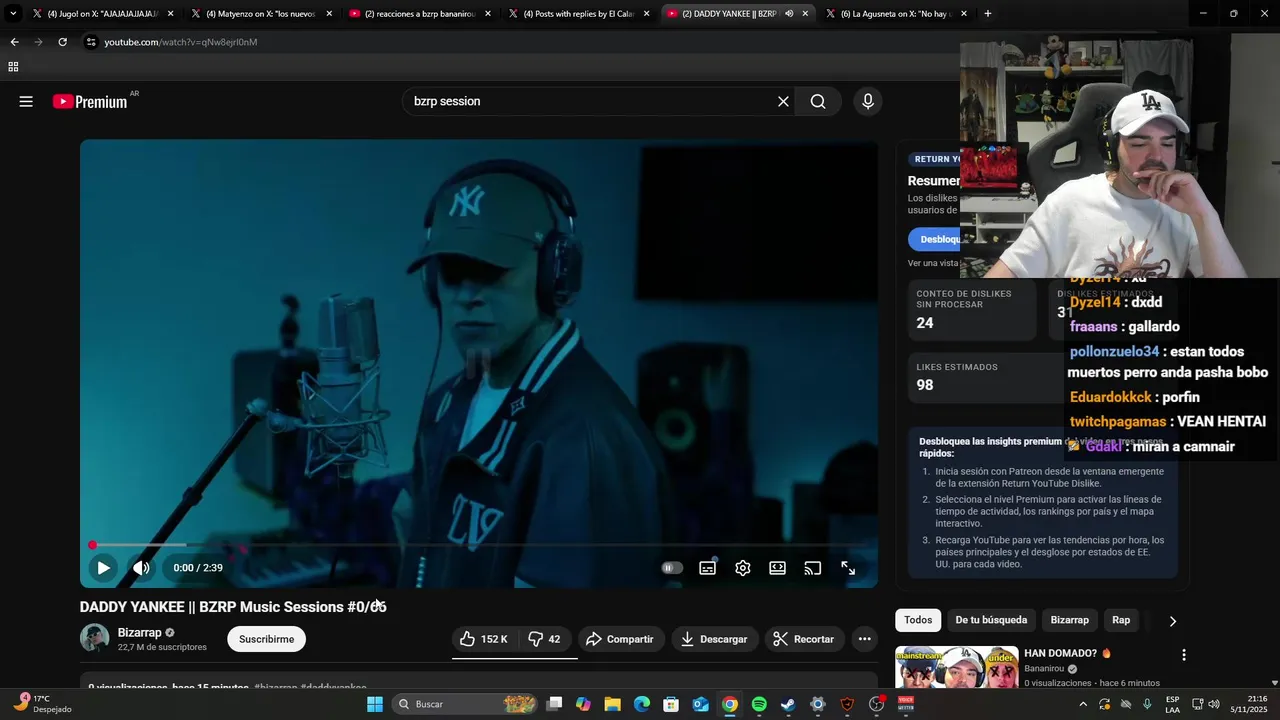Like the video with 152 K likes

(x=484, y=639)
